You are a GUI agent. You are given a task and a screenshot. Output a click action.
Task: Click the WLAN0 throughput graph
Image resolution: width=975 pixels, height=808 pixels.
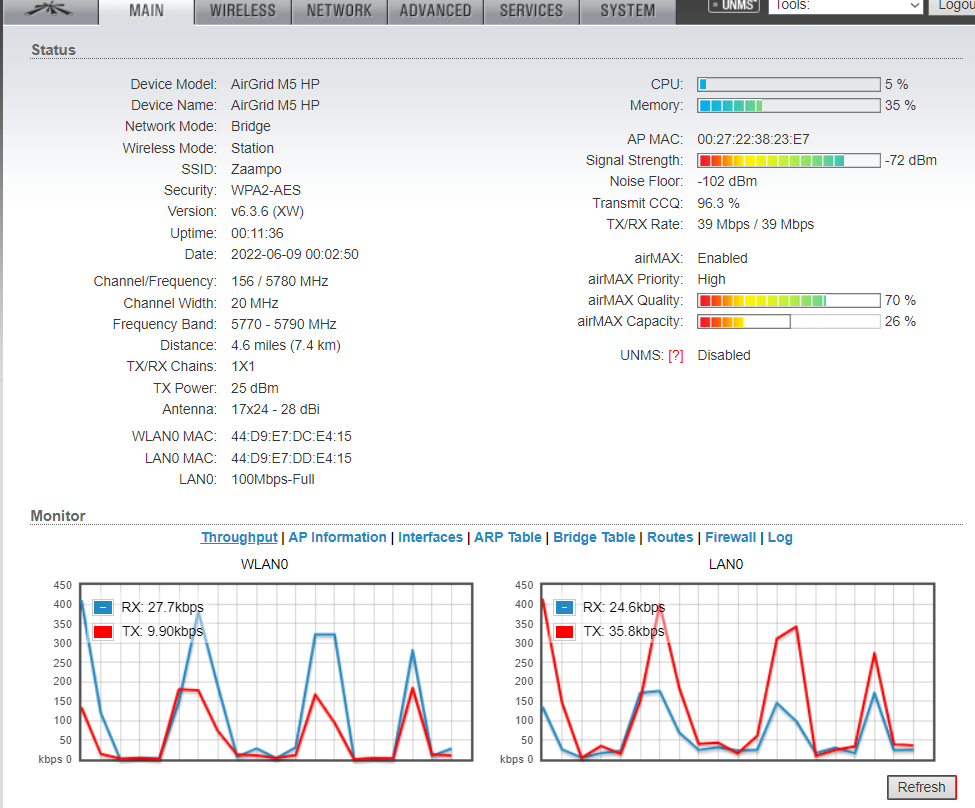pyautogui.click(x=276, y=672)
